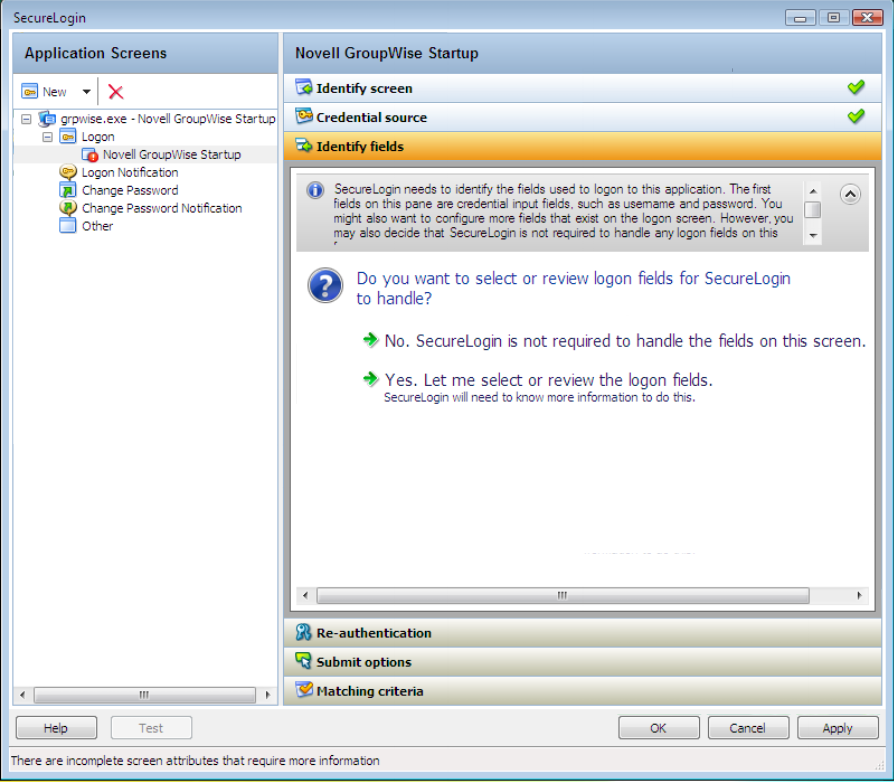This screenshot has height=782, width=894.
Task: Select Logon Notification in tree
Action: [130, 172]
